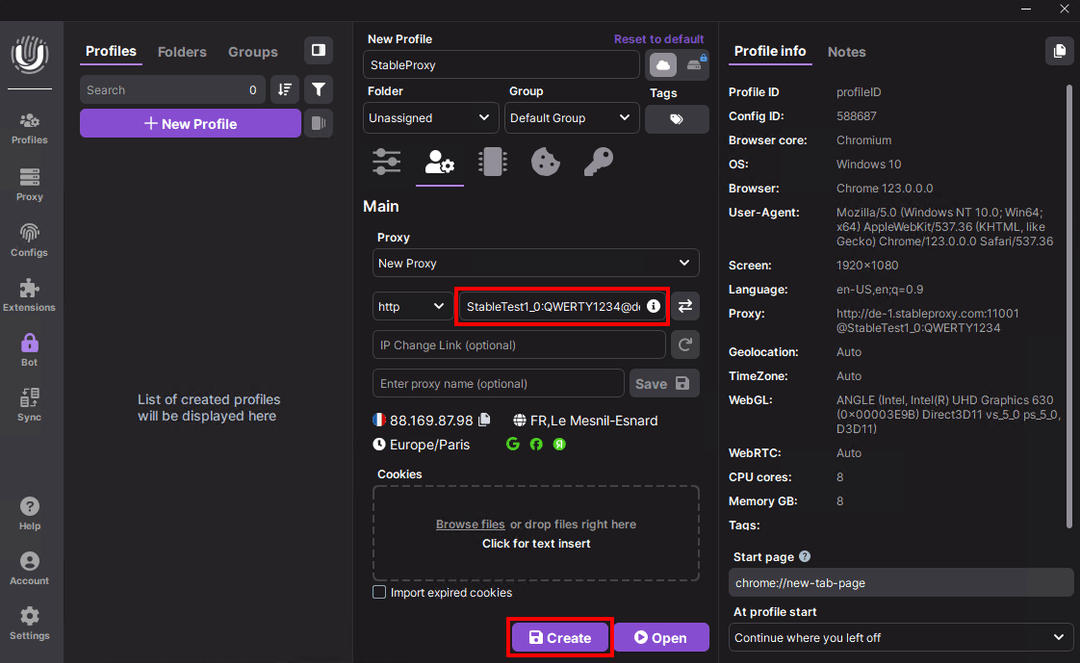Click the Reset to default link
The height and width of the screenshot is (663, 1080).
click(658, 39)
